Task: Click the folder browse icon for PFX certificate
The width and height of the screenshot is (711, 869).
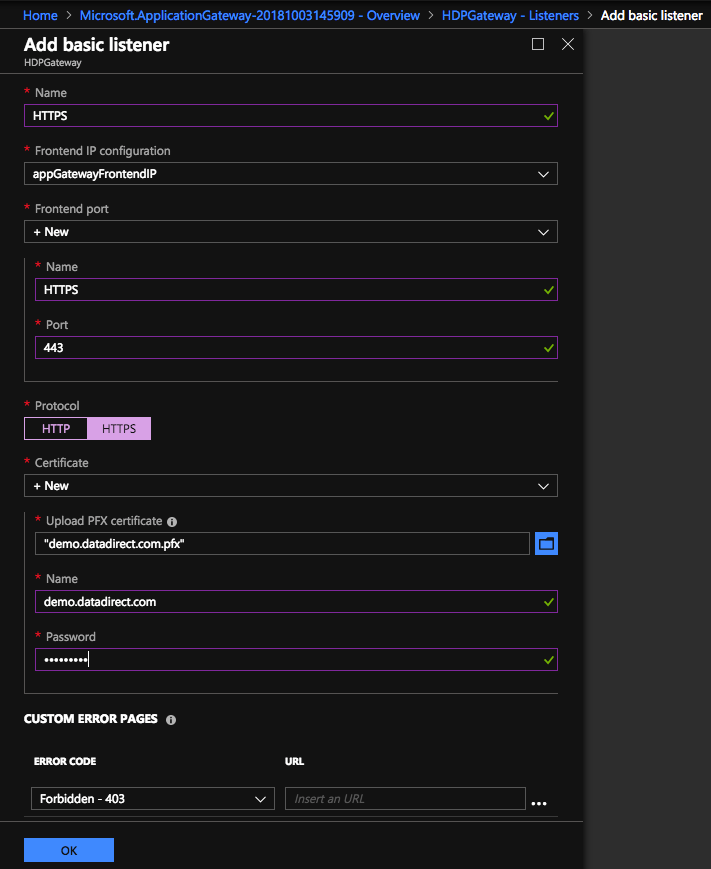Action: pos(546,543)
